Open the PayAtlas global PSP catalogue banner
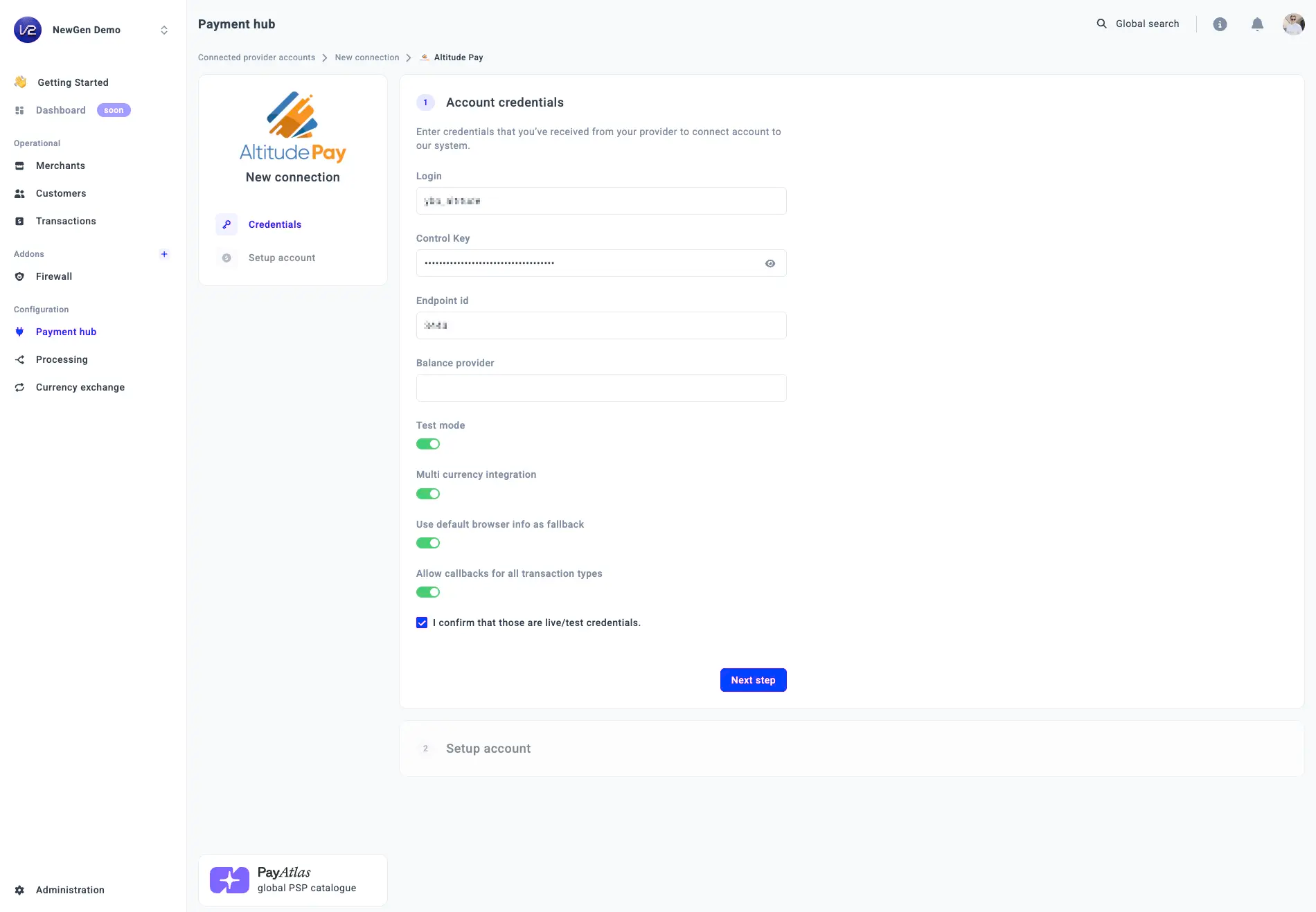The image size is (1316, 912). coord(293,880)
